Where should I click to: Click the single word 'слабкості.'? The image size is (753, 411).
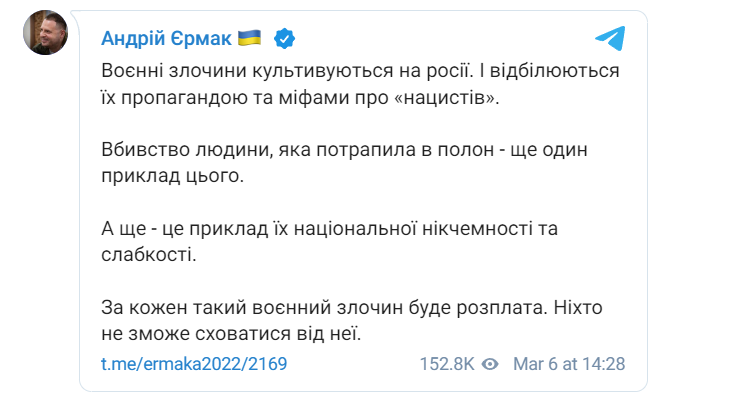coord(149,254)
